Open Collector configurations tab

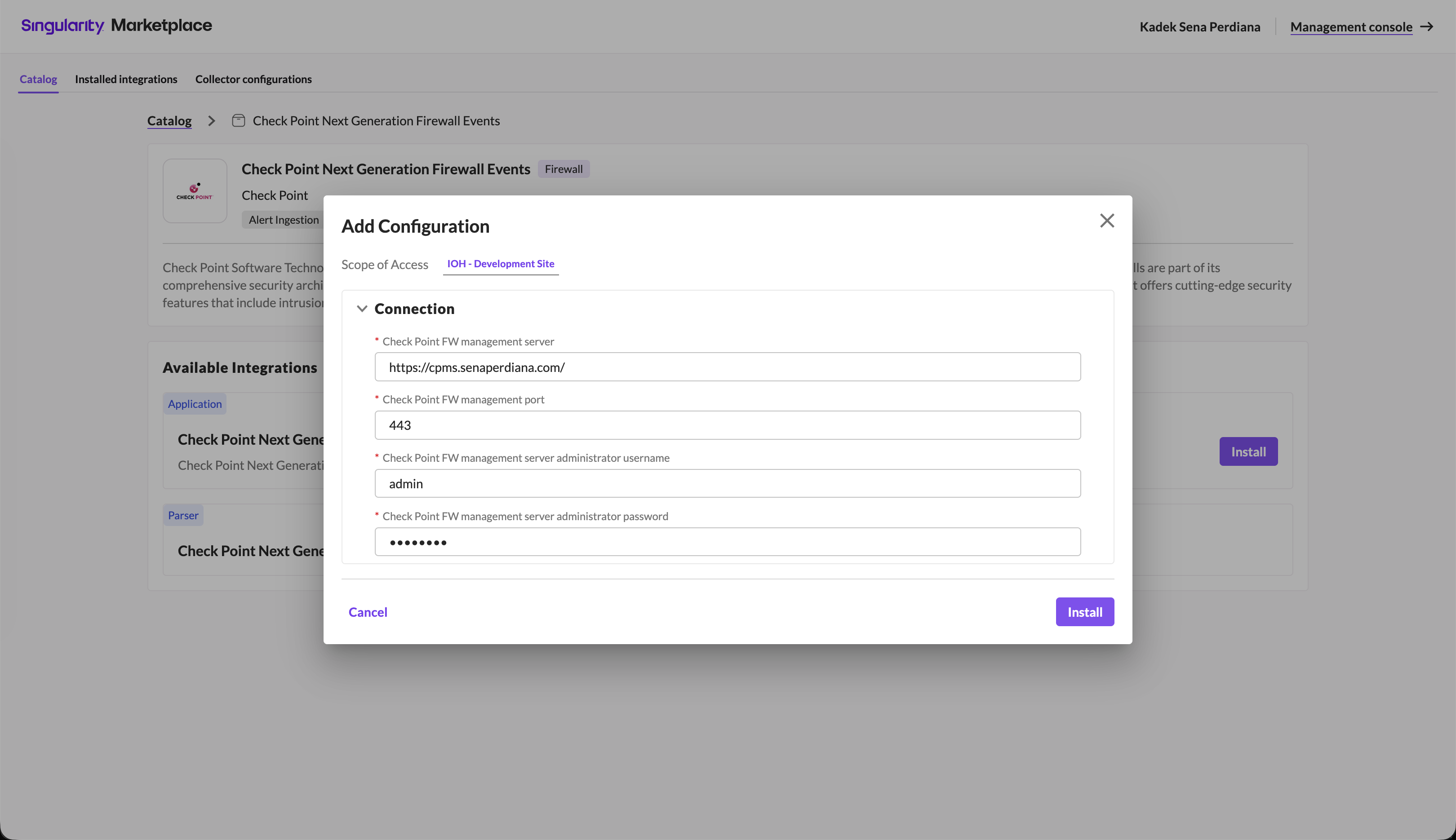(253, 79)
